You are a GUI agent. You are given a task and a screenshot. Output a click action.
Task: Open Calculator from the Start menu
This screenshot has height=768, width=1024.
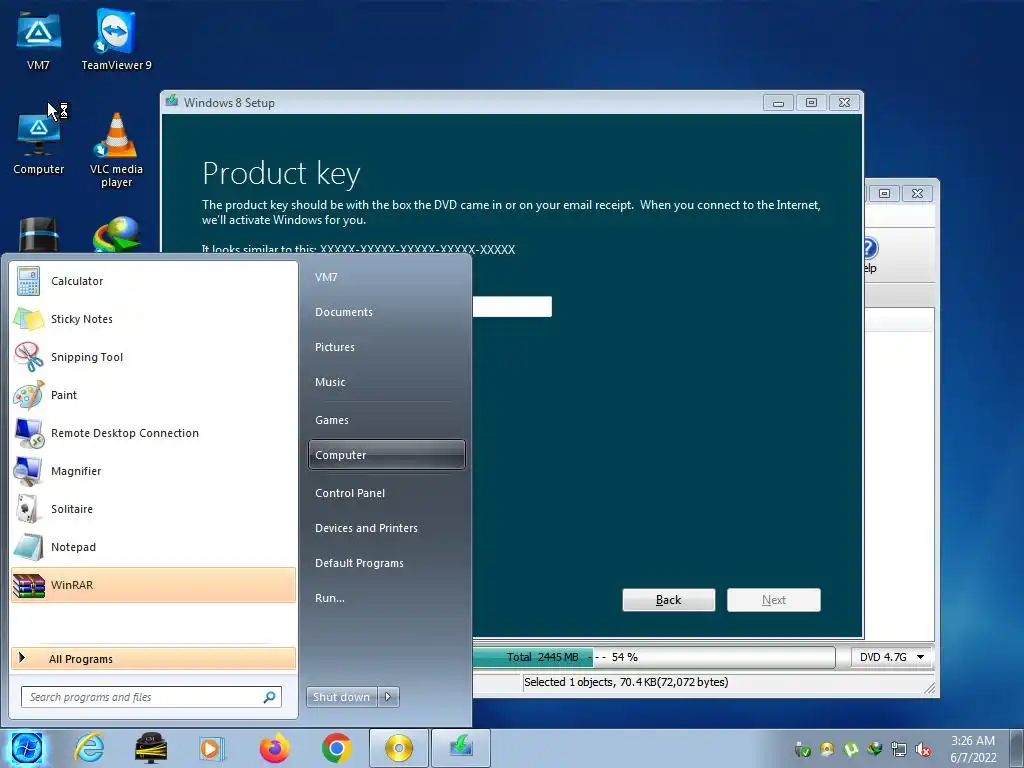pos(153,281)
